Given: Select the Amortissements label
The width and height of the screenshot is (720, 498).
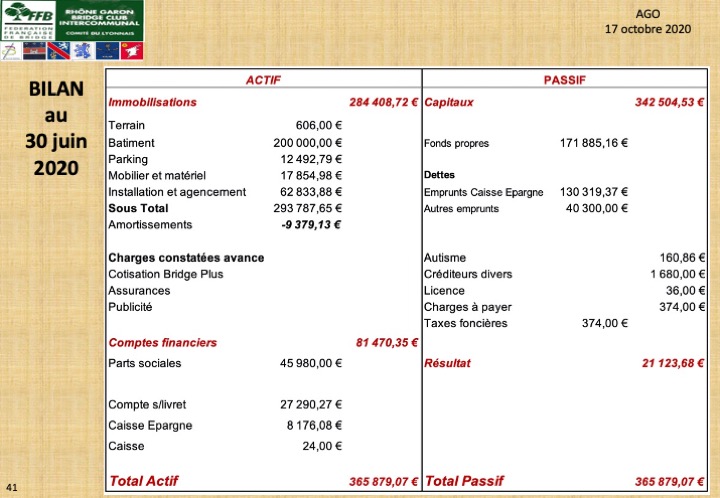Looking at the screenshot, I should point(150,224).
